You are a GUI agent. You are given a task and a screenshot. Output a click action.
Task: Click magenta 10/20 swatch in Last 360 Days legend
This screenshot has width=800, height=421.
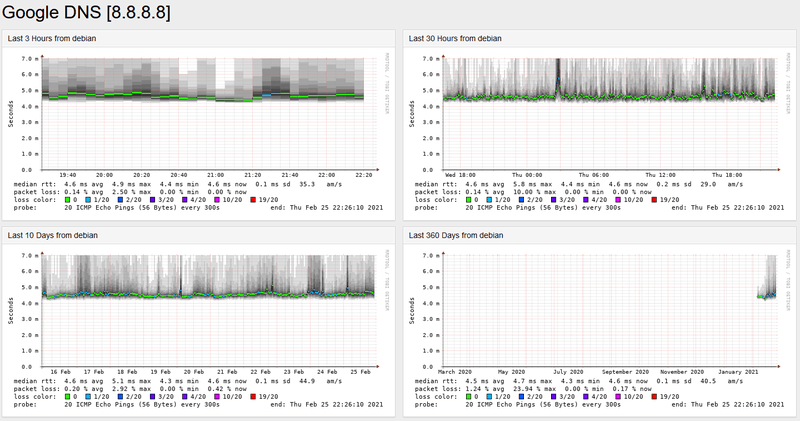click(x=619, y=397)
